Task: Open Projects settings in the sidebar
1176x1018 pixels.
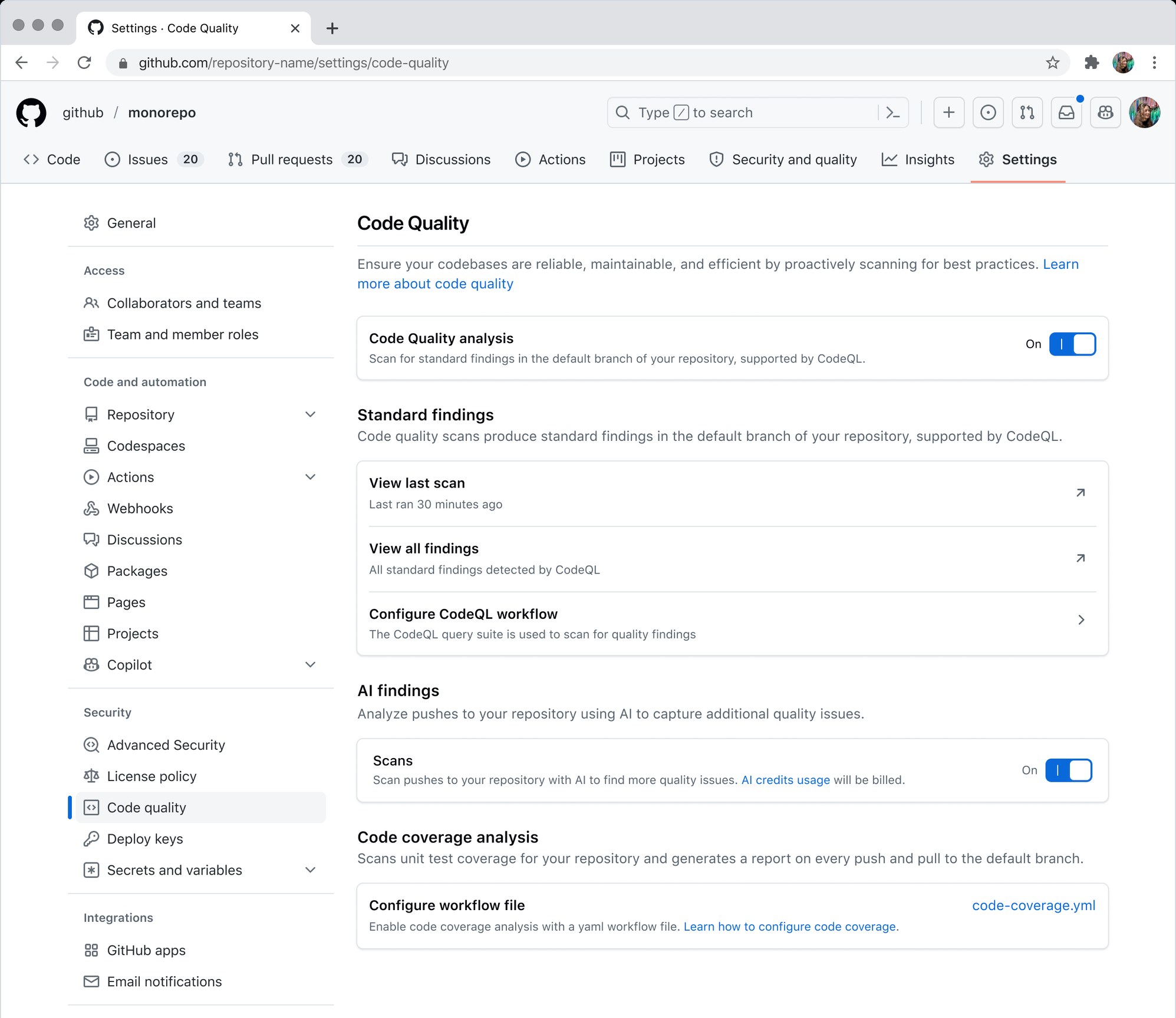Action: tap(201, 633)
